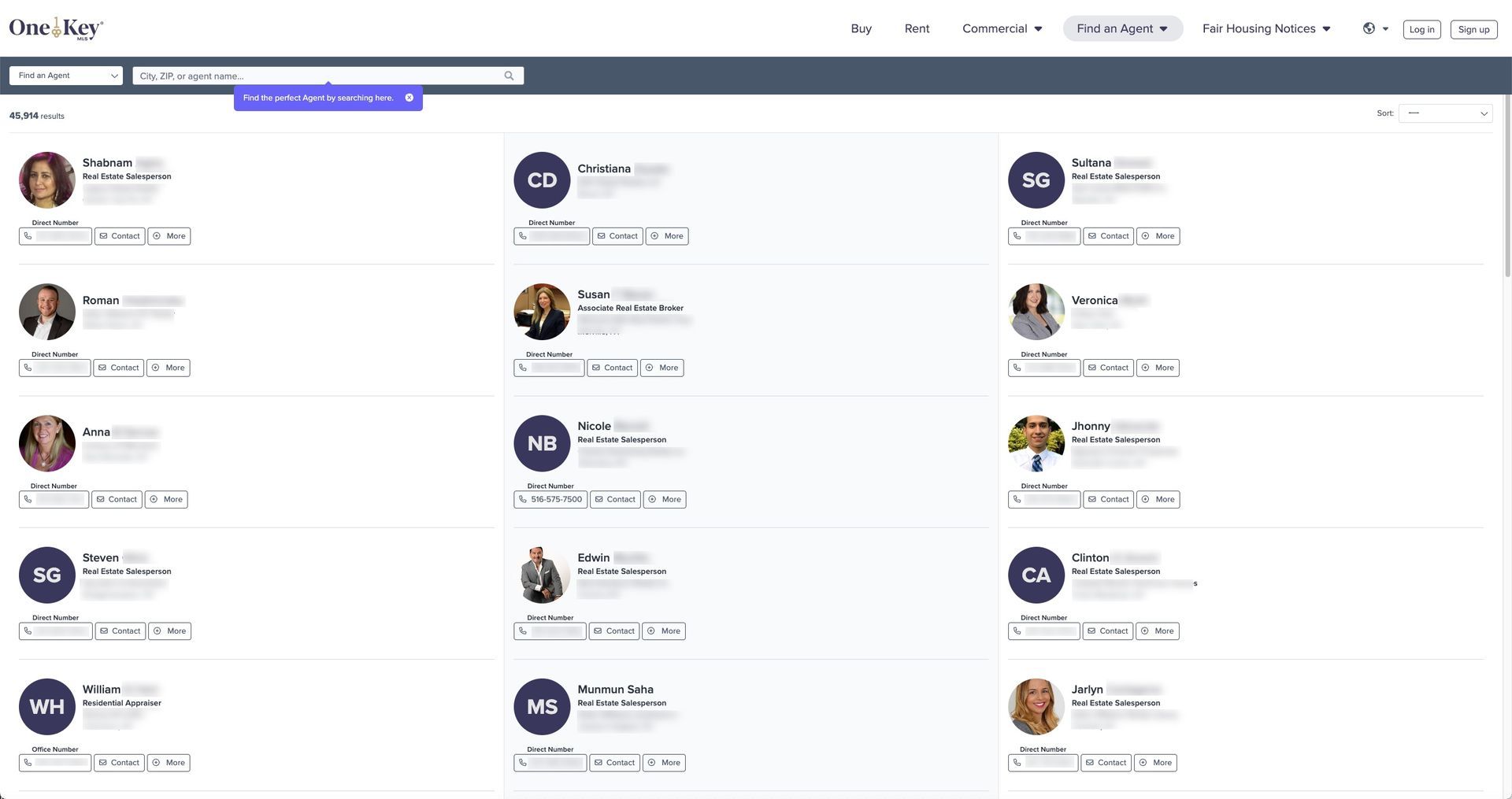
Task: Expand the Find an Agent search-type dropdown
Action: [x=66, y=76]
